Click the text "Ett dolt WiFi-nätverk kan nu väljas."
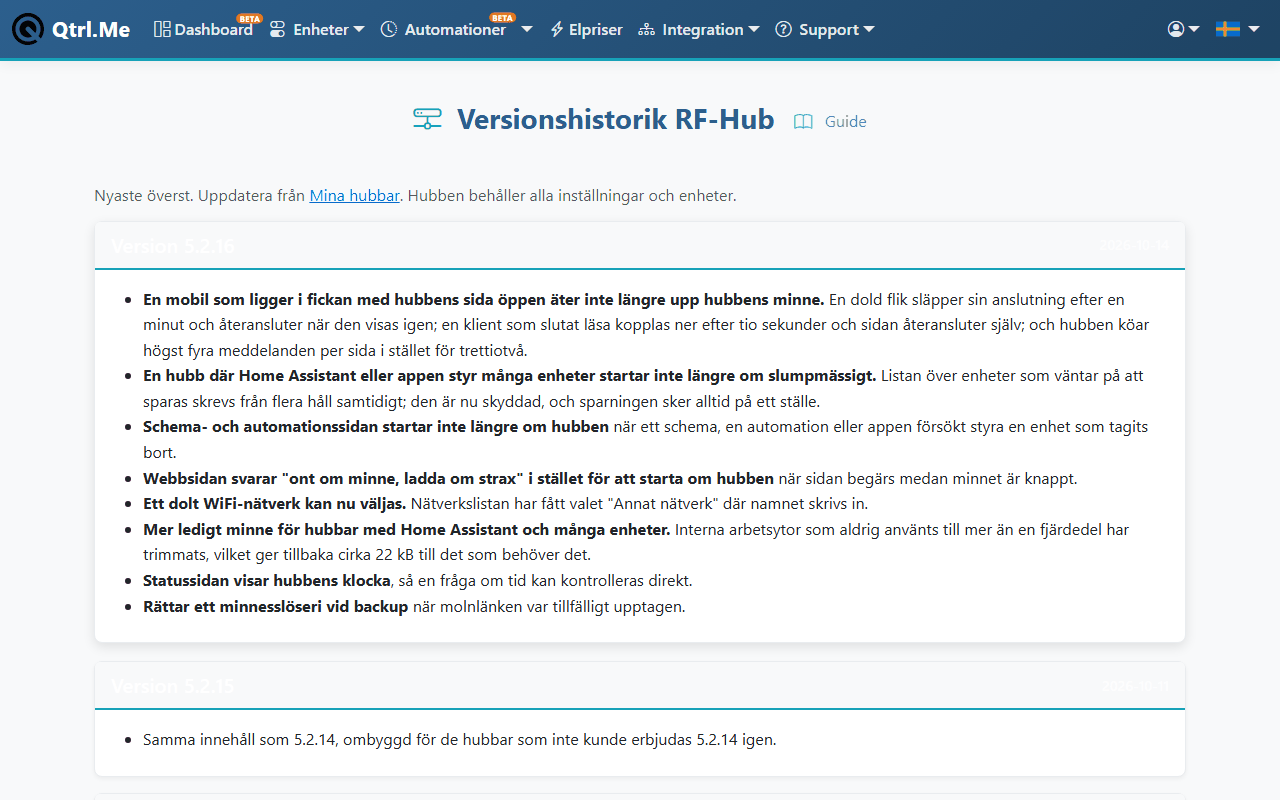1280x800 pixels. pos(274,503)
